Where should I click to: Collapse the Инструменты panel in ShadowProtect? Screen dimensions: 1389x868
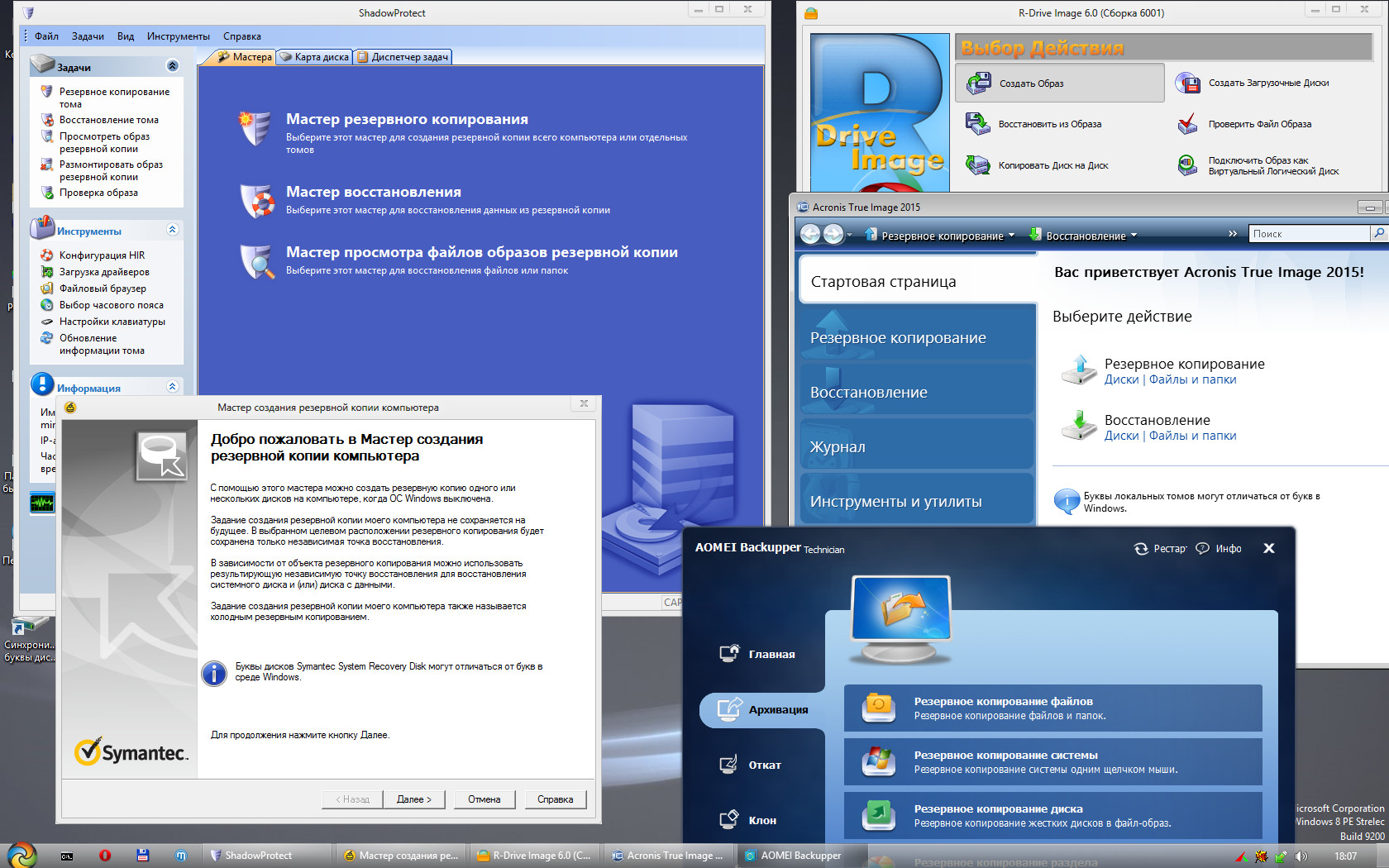click(x=173, y=229)
